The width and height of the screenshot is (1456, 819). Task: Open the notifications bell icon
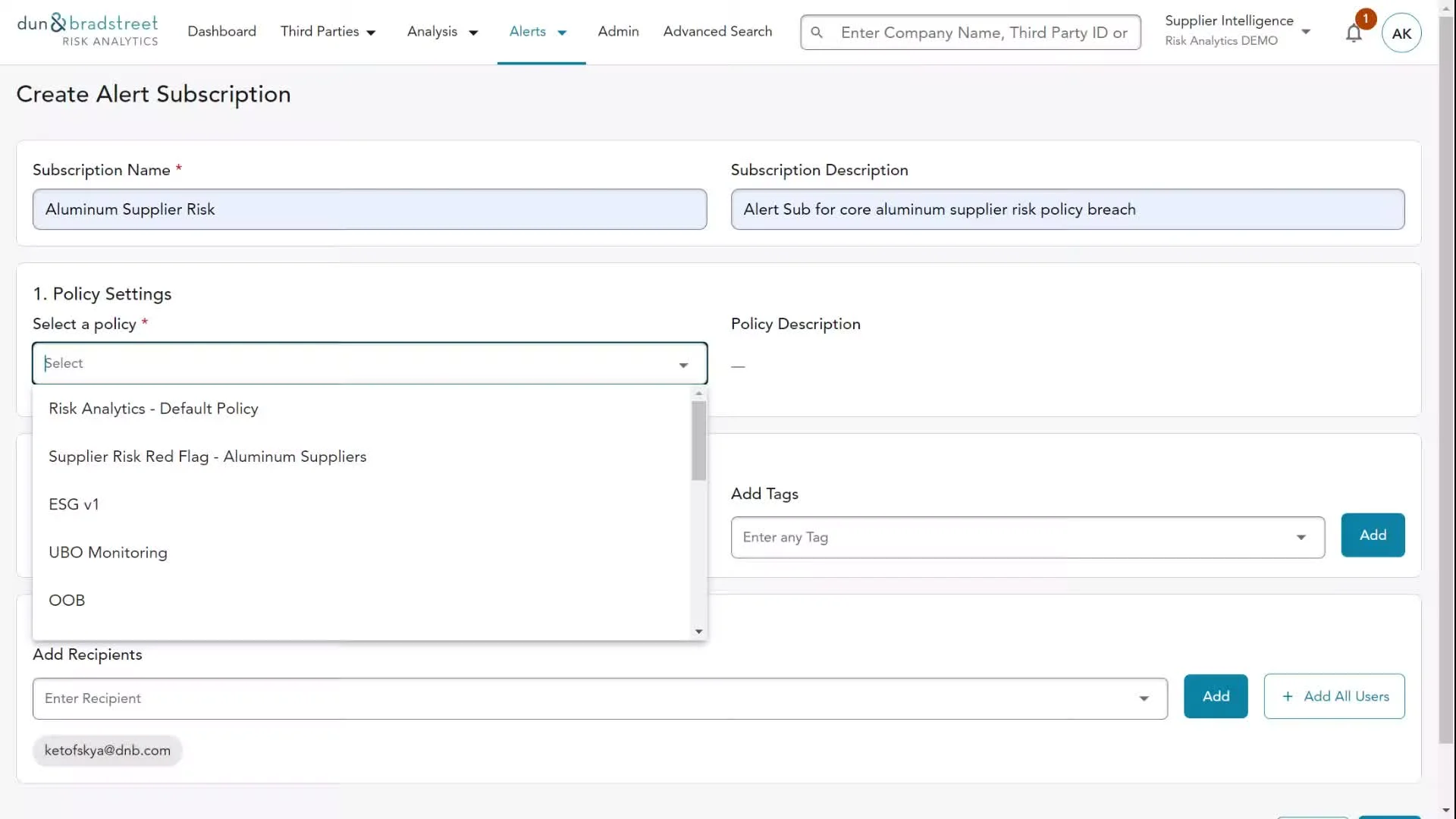pos(1354,33)
